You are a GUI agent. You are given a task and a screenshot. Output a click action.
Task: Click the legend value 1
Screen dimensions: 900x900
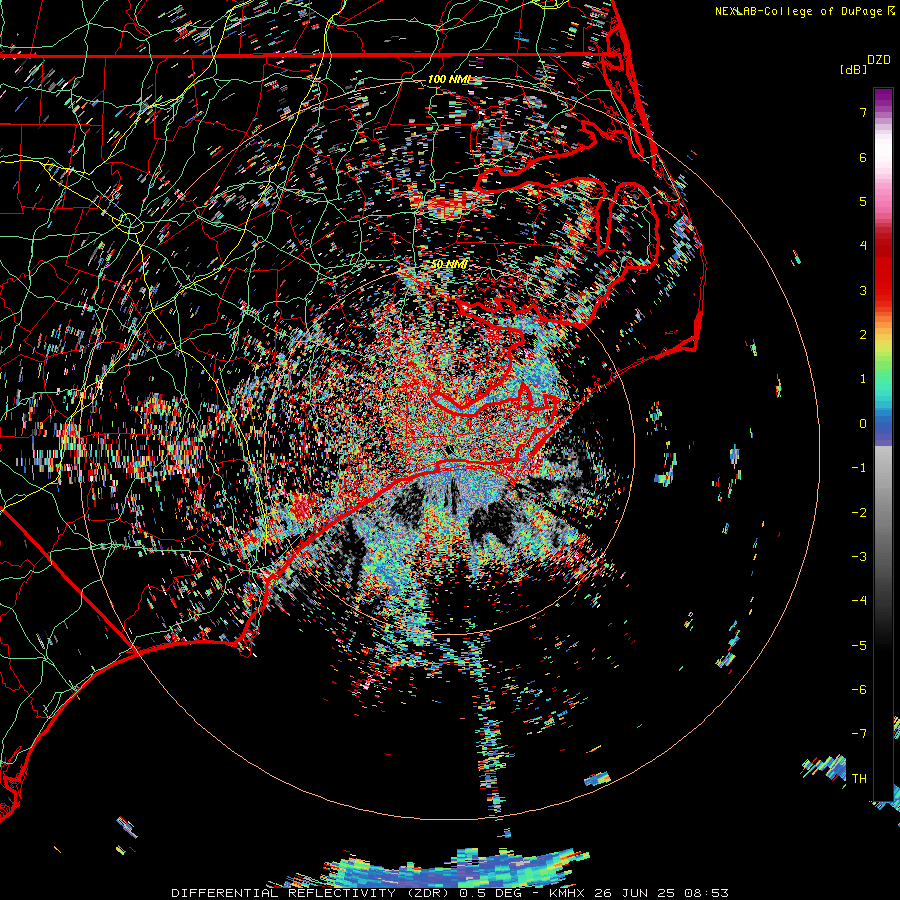[863, 379]
